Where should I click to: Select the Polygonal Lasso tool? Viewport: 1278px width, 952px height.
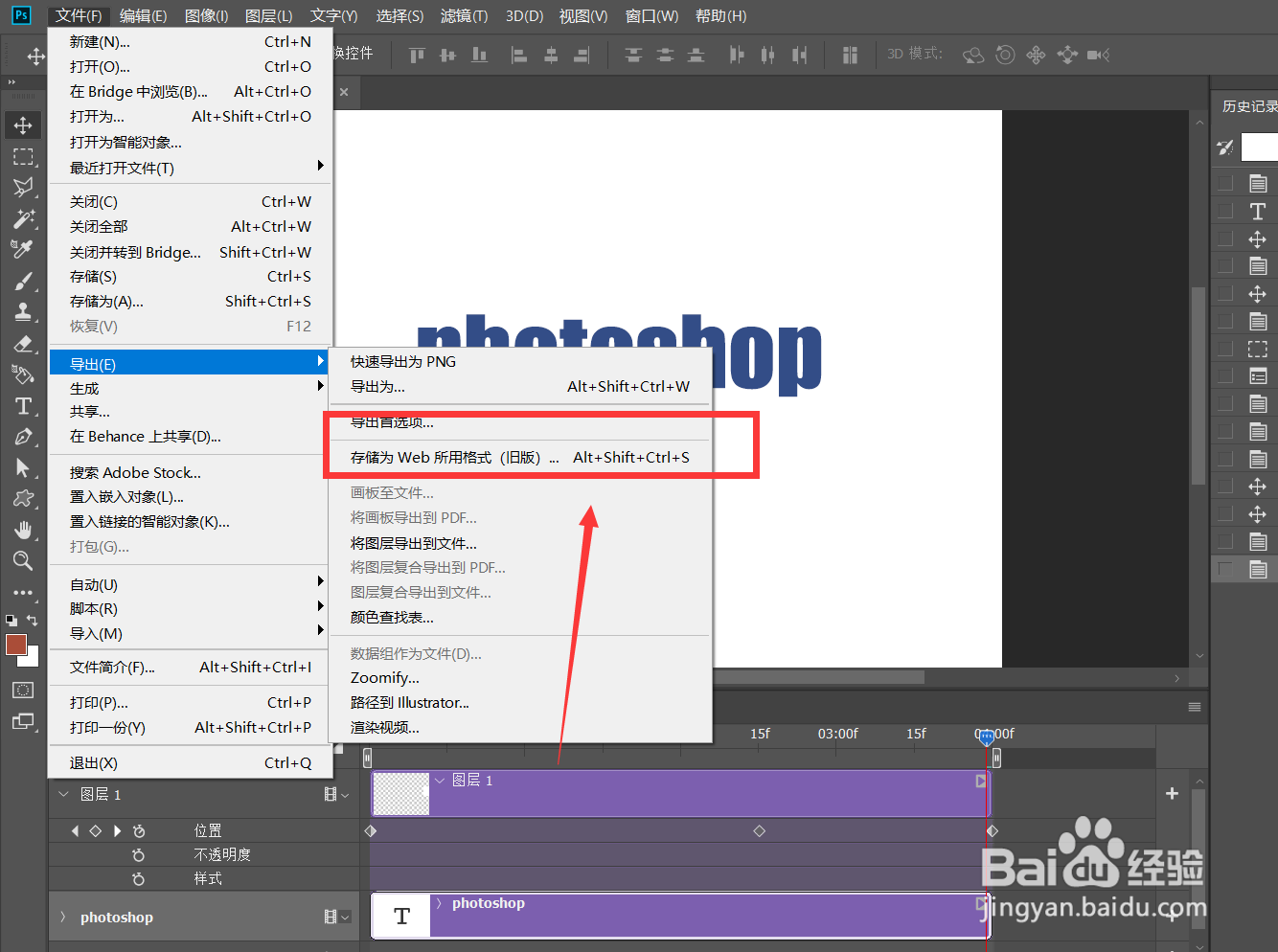click(x=23, y=188)
